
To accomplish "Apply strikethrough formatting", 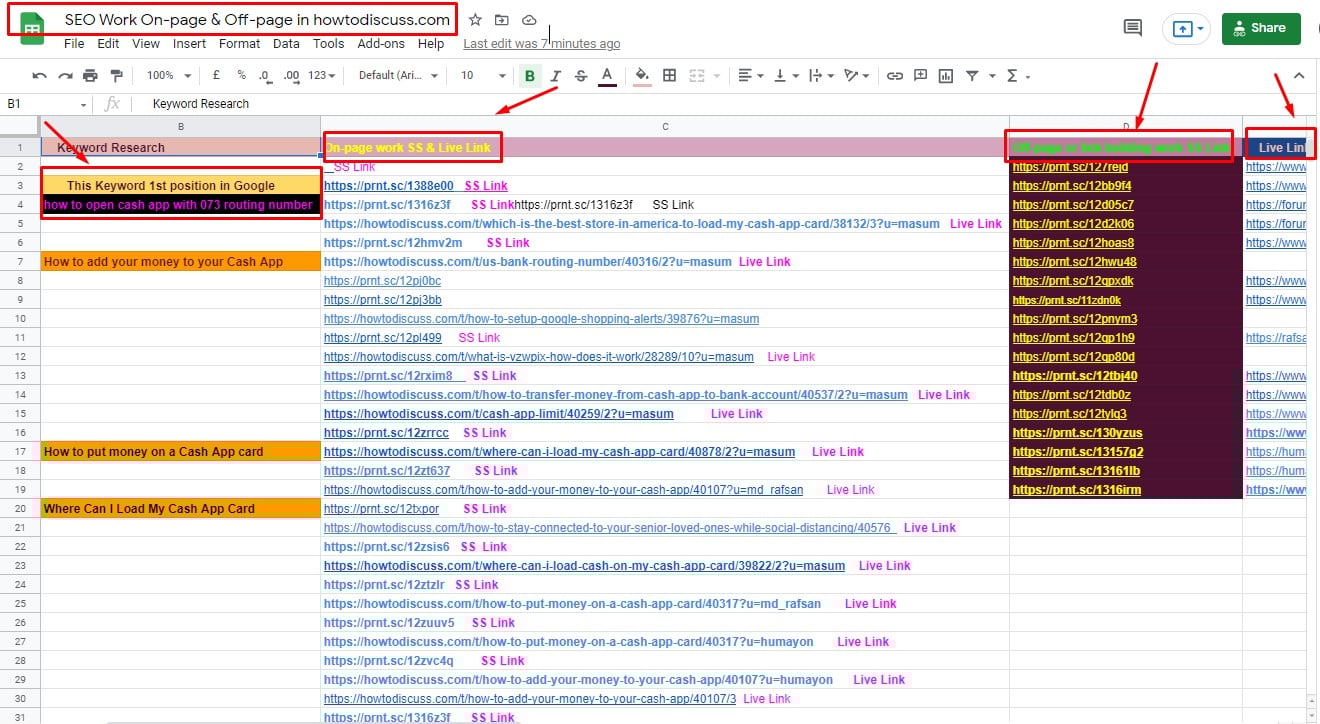I will pos(581,75).
